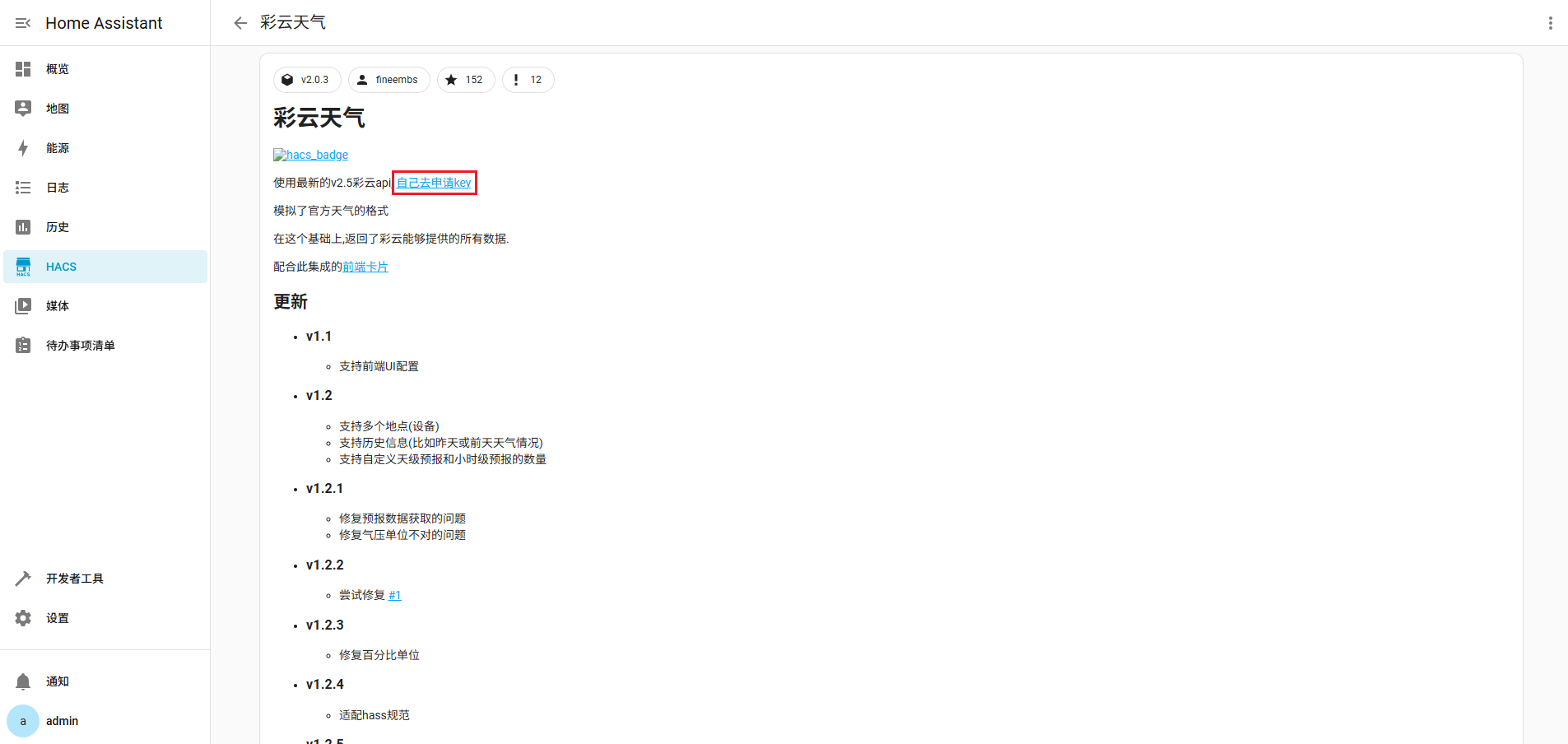The height and width of the screenshot is (744, 1568).
Task: Open the overflow menu on the top right
Action: pos(1551,22)
